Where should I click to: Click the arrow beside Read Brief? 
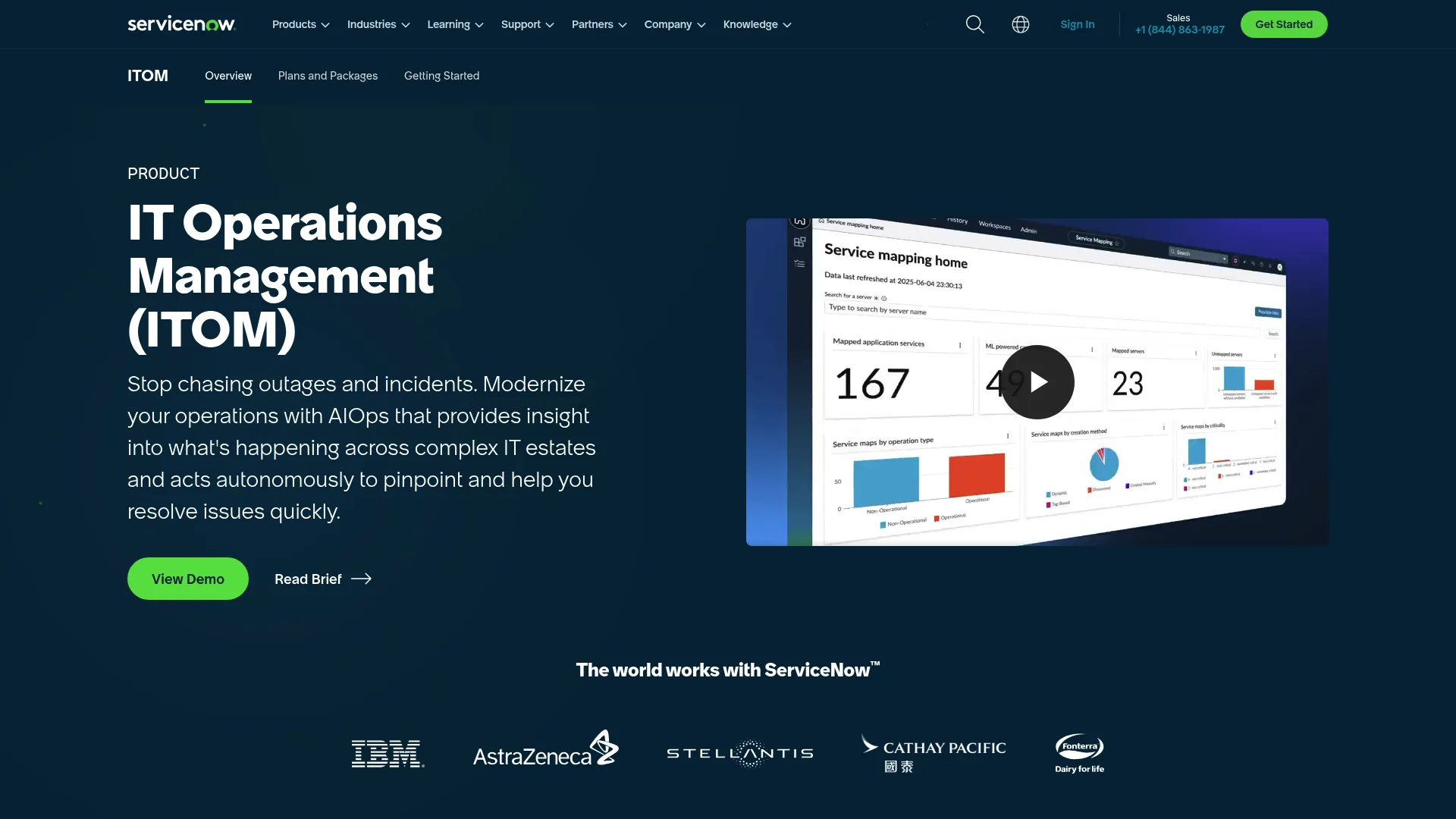coord(362,579)
